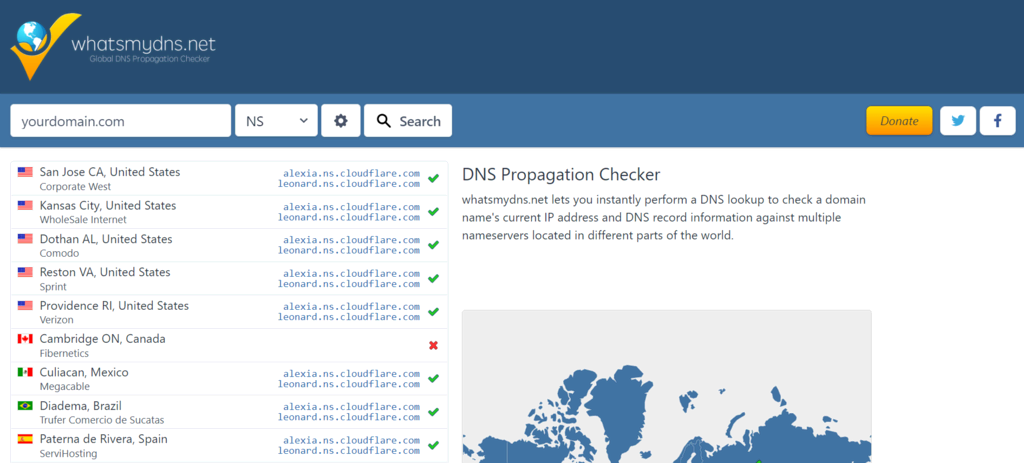1024x463 pixels.
Task: Click the leonard.ns.cloudflare.com result for Reston VA
Action: (348, 284)
